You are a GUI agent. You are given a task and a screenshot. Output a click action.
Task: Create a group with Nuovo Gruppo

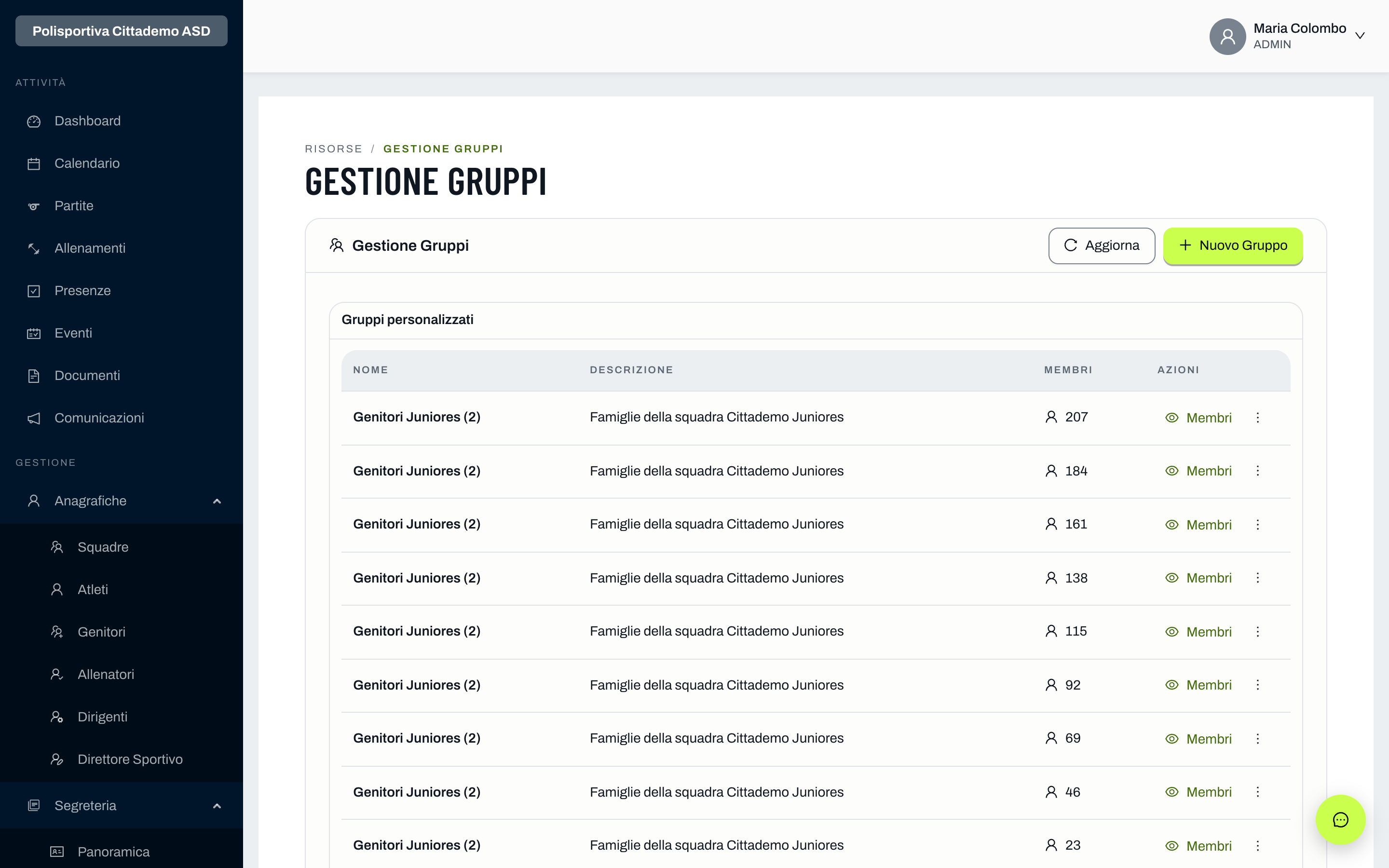tap(1233, 246)
